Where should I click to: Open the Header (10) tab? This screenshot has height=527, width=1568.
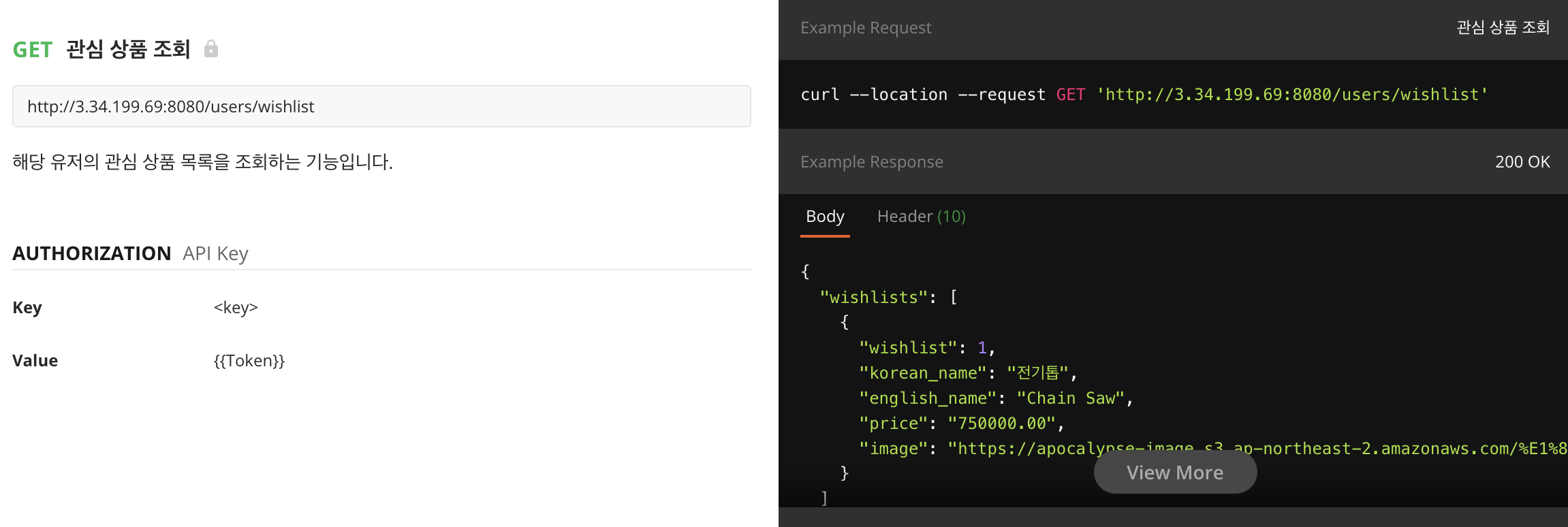pyautogui.click(x=921, y=217)
